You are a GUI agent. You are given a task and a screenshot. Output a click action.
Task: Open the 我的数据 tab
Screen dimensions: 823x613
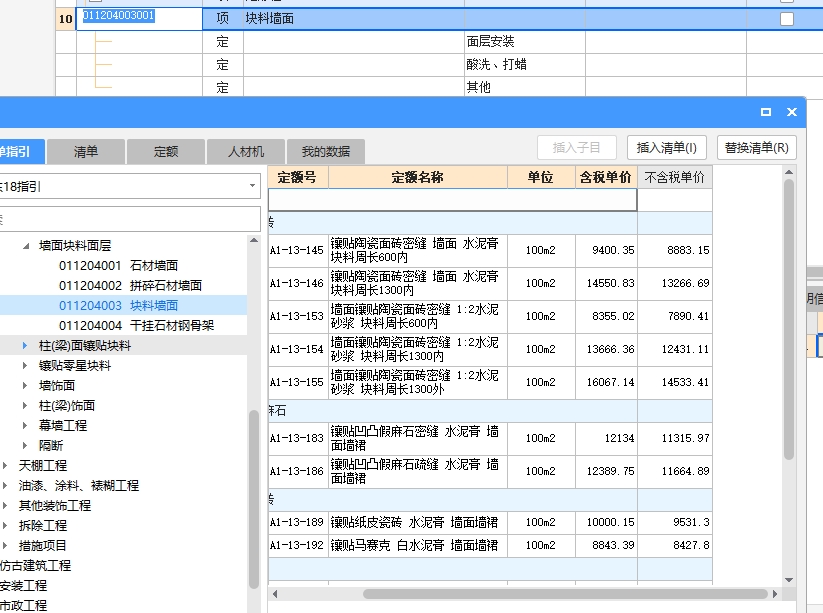coord(325,152)
